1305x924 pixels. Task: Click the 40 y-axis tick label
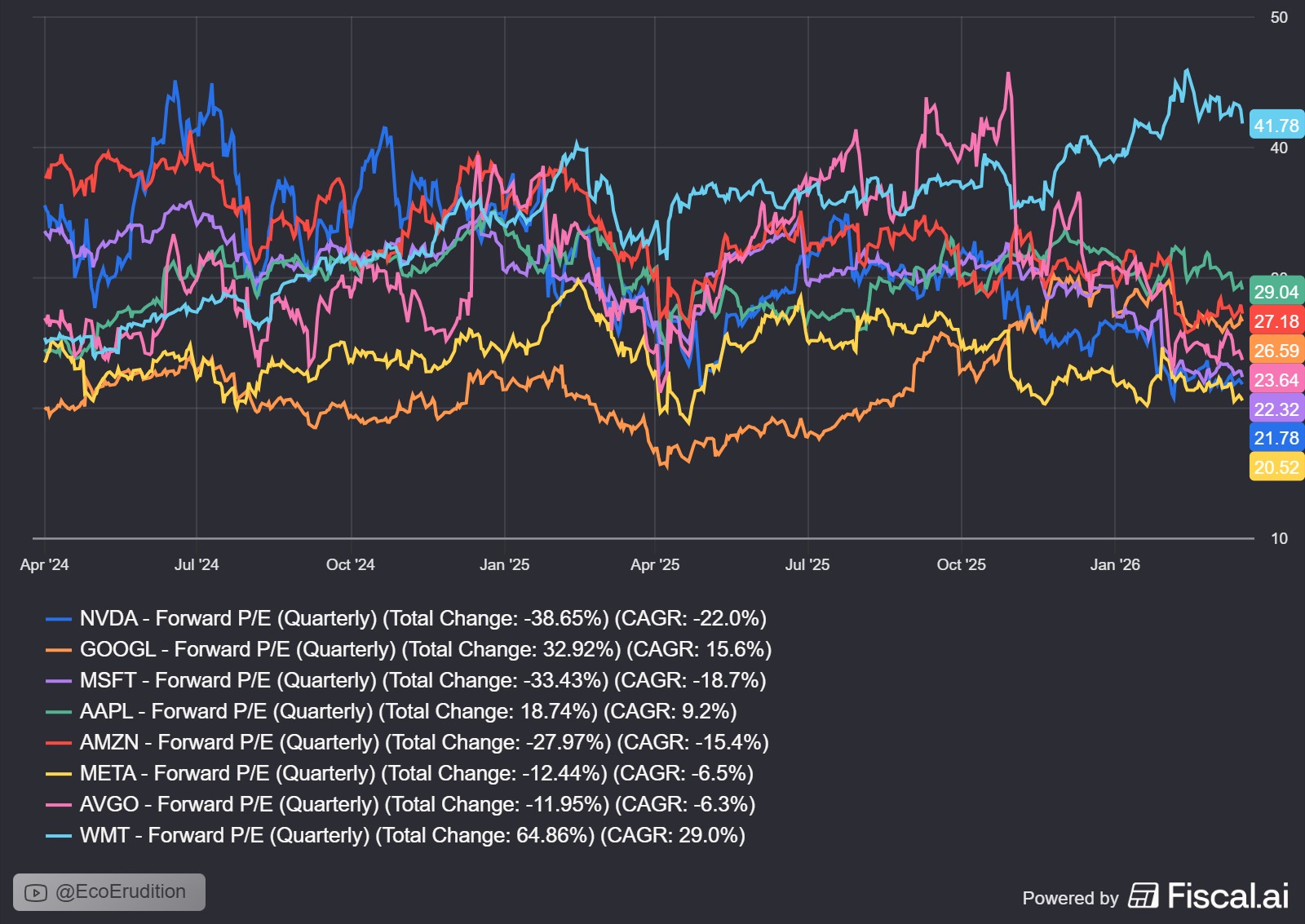(1279, 148)
